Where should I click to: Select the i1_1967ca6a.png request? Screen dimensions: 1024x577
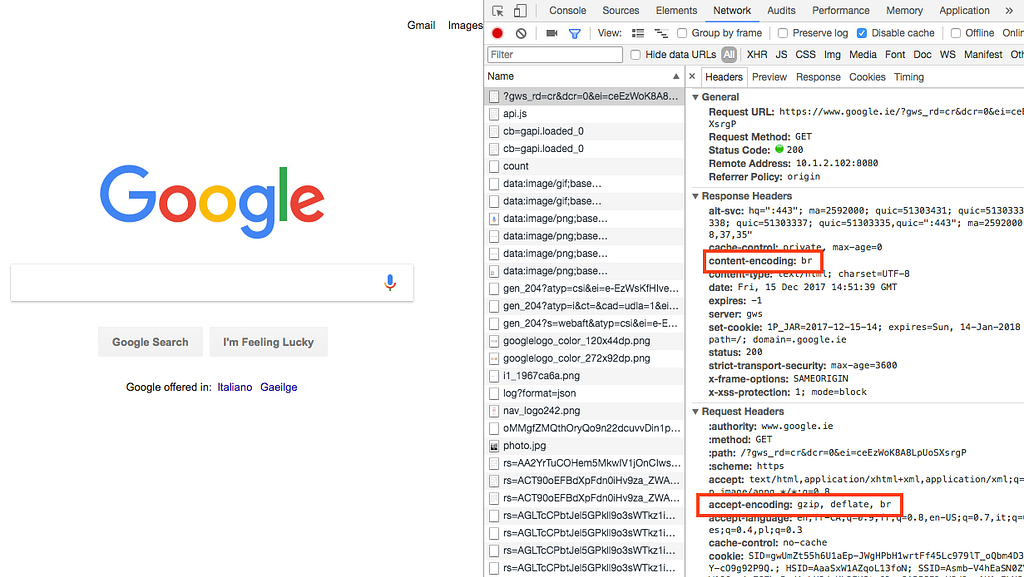584,376
